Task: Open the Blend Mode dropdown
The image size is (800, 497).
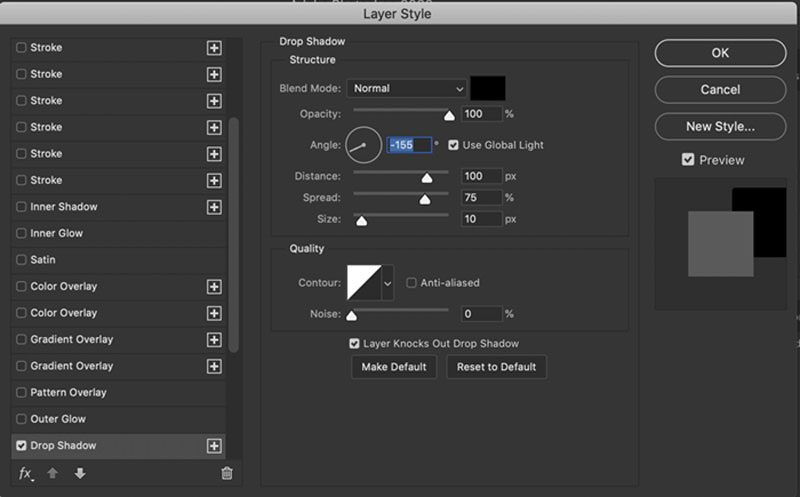Action: (407, 89)
